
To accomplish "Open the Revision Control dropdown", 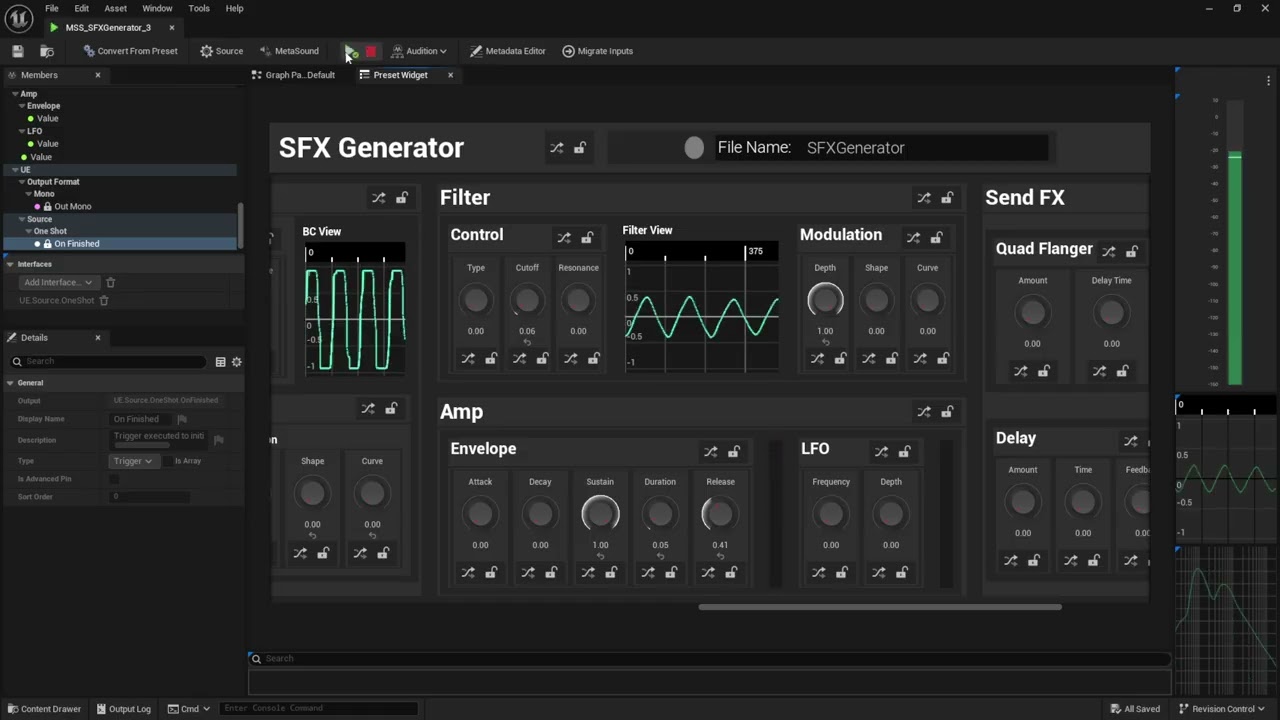I will pos(1222,709).
